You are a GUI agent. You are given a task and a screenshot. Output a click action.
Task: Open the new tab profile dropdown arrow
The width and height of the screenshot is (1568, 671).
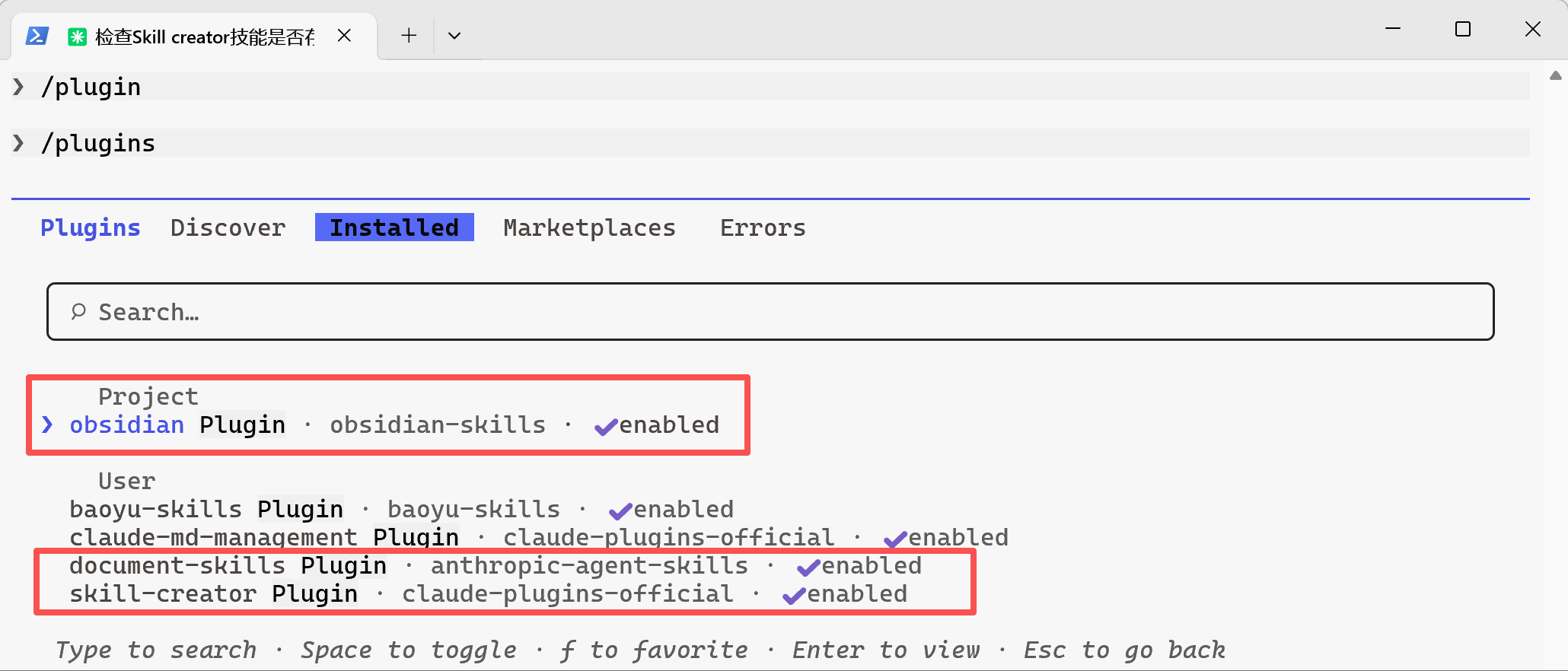pyautogui.click(x=454, y=36)
